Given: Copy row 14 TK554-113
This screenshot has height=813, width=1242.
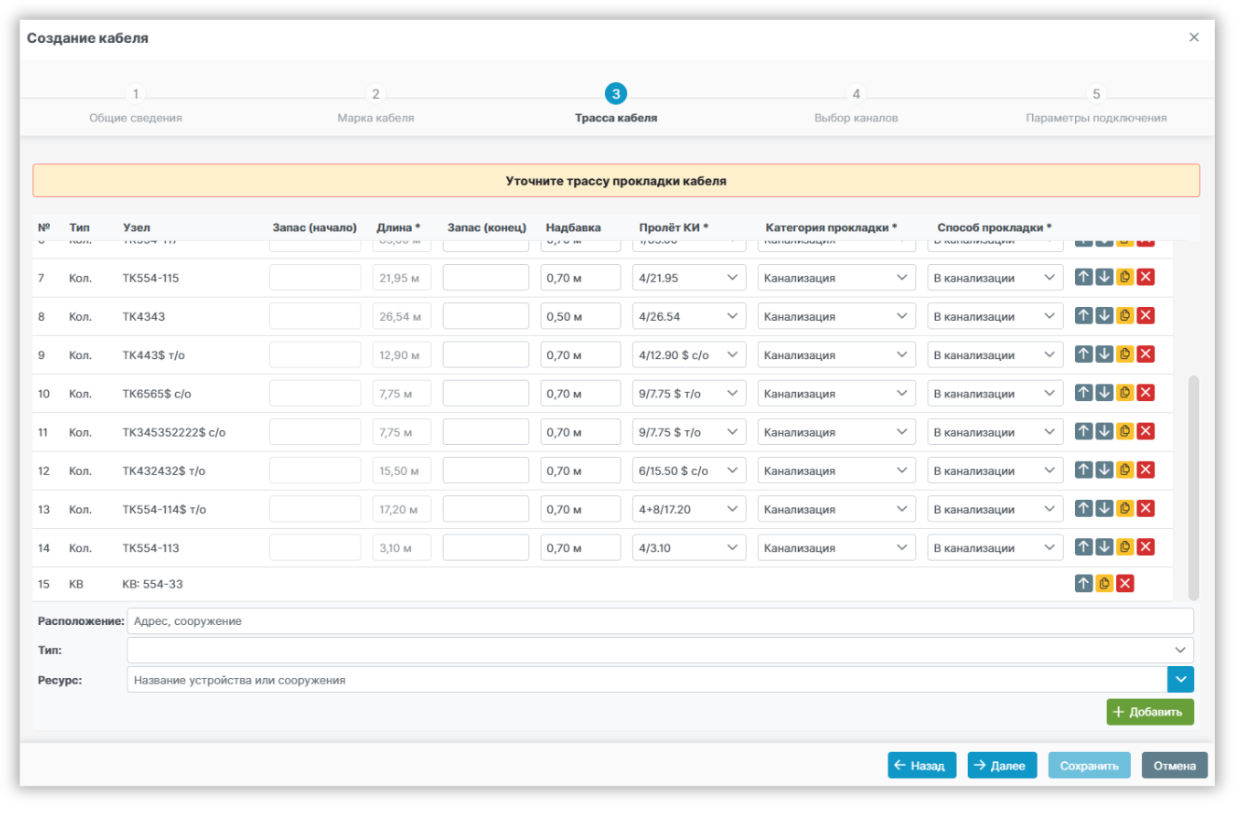Looking at the screenshot, I should (x=1125, y=547).
